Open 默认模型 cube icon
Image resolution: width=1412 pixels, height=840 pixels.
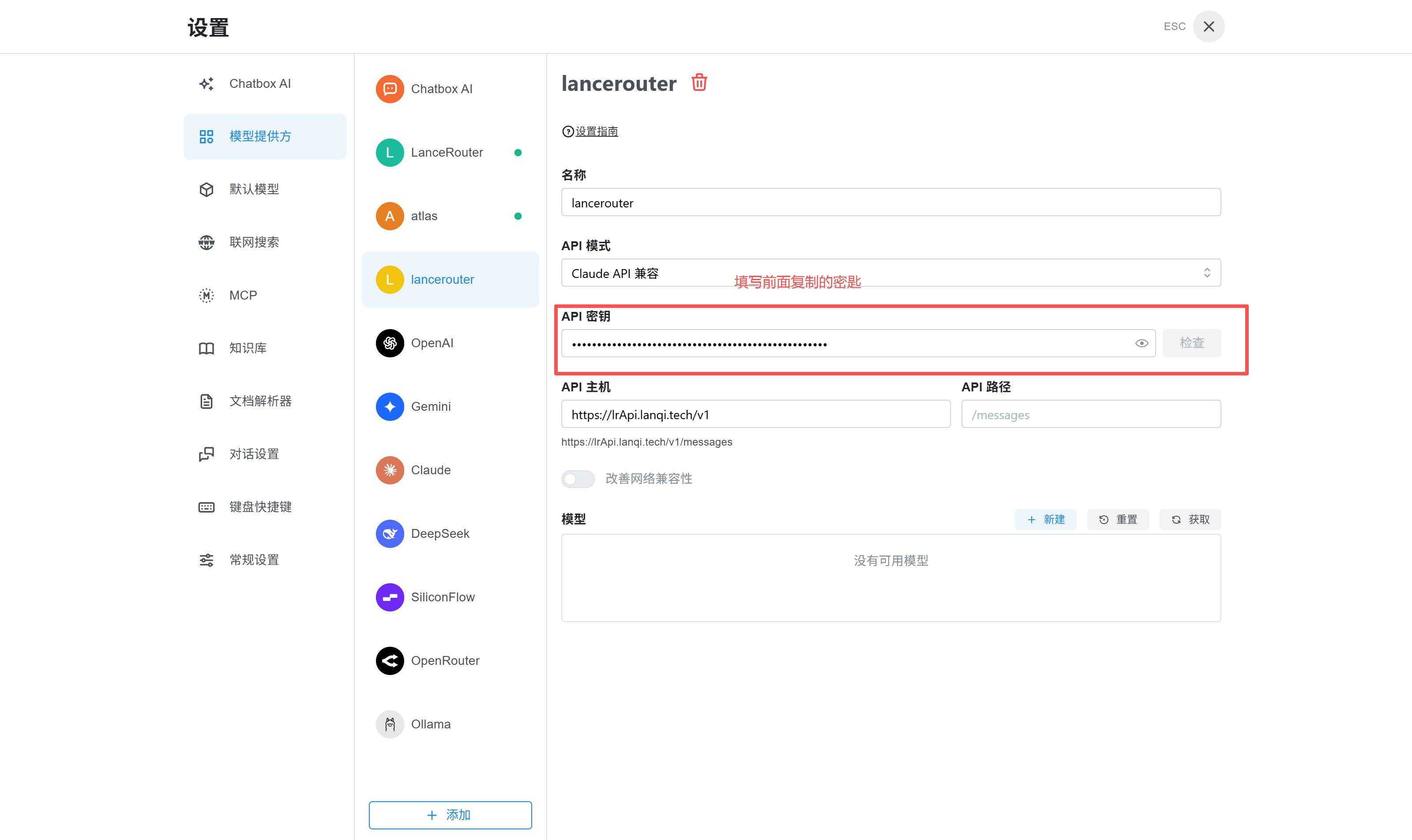pyautogui.click(x=206, y=189)
